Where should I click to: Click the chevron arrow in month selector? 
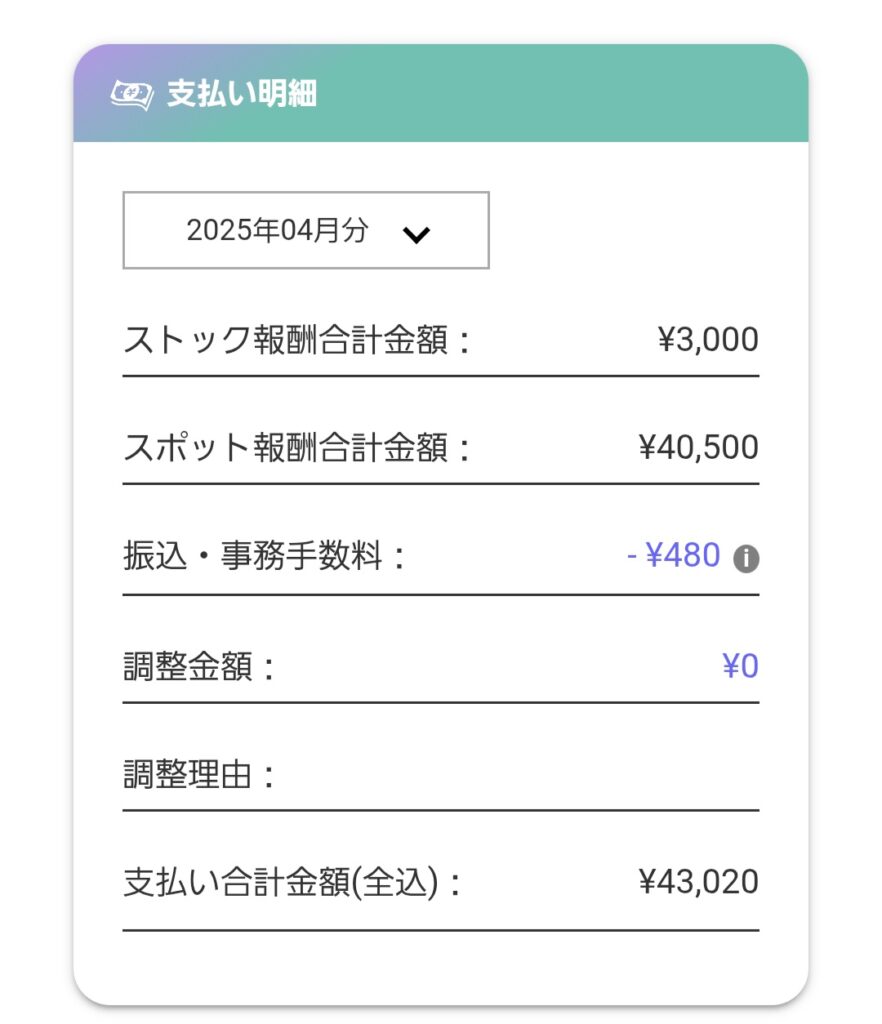417,234
